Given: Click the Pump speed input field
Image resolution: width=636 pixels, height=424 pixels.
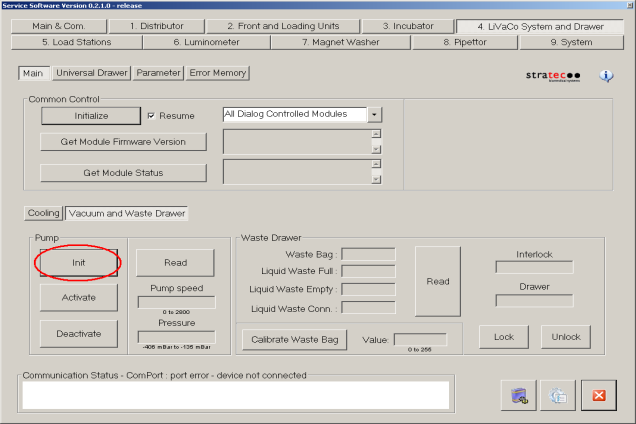Looking at the screenshot, I should pos(176,303).
